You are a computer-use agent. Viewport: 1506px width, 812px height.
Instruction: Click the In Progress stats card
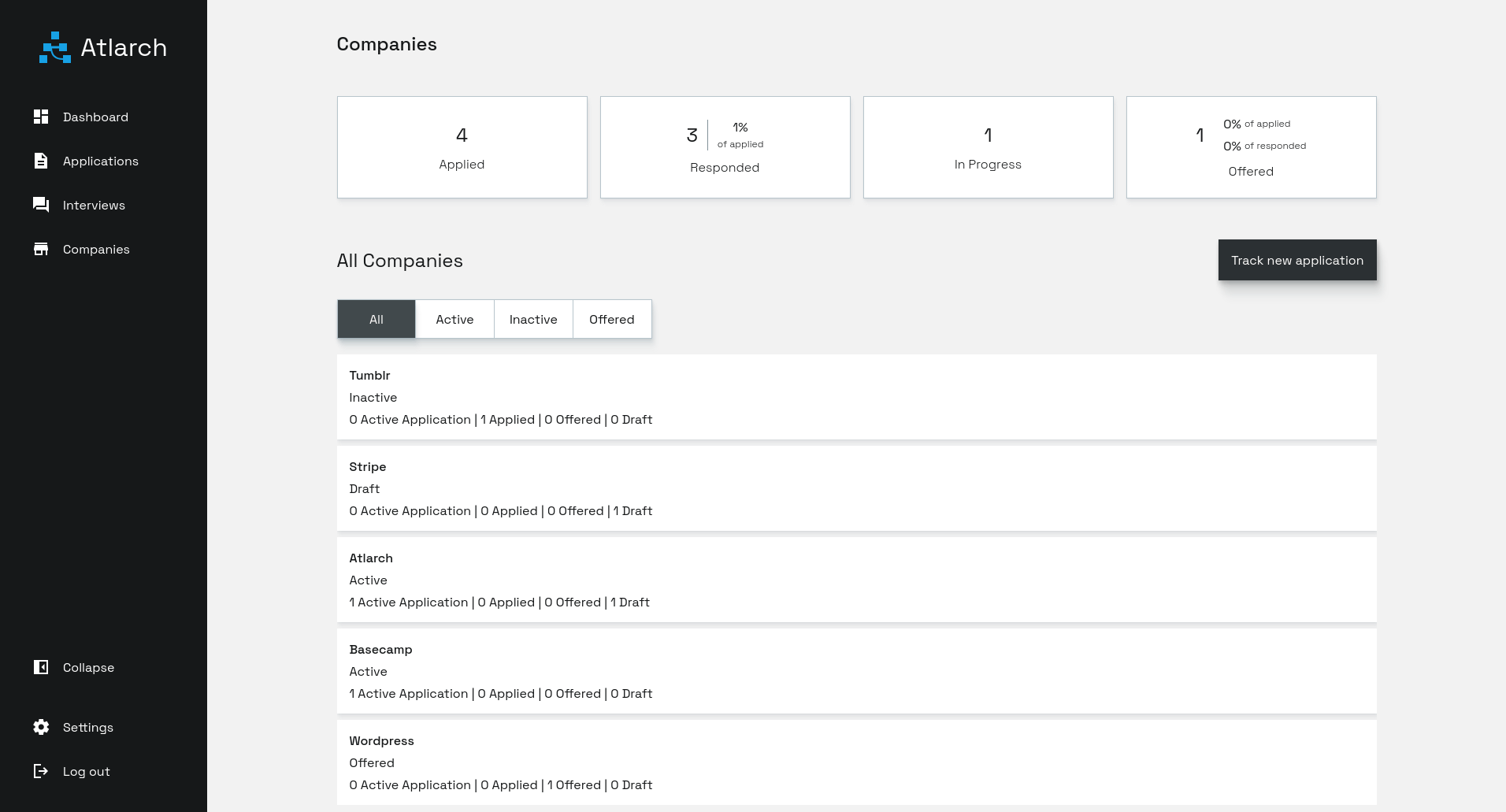[988, 146]
